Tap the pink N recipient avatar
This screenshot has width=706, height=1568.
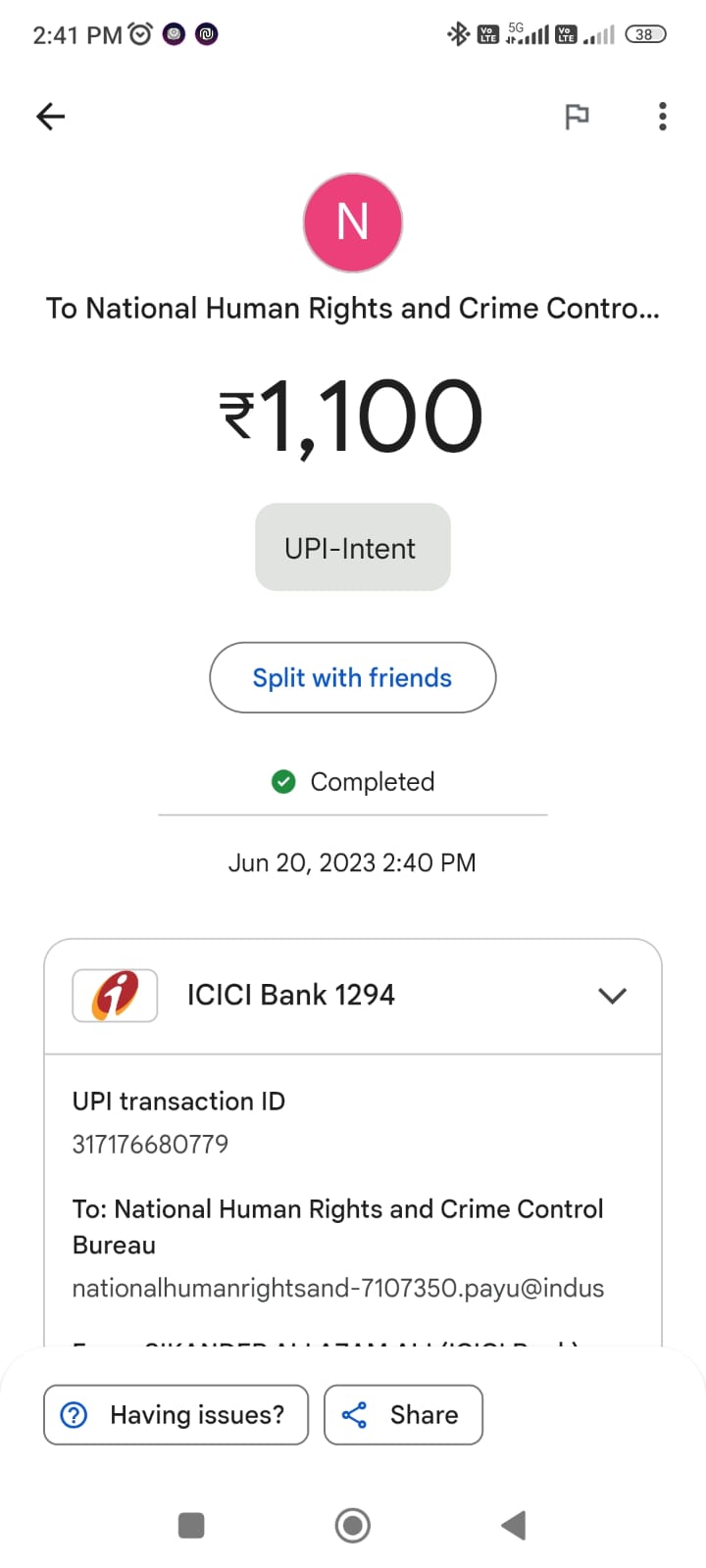(x=353, y=222)
